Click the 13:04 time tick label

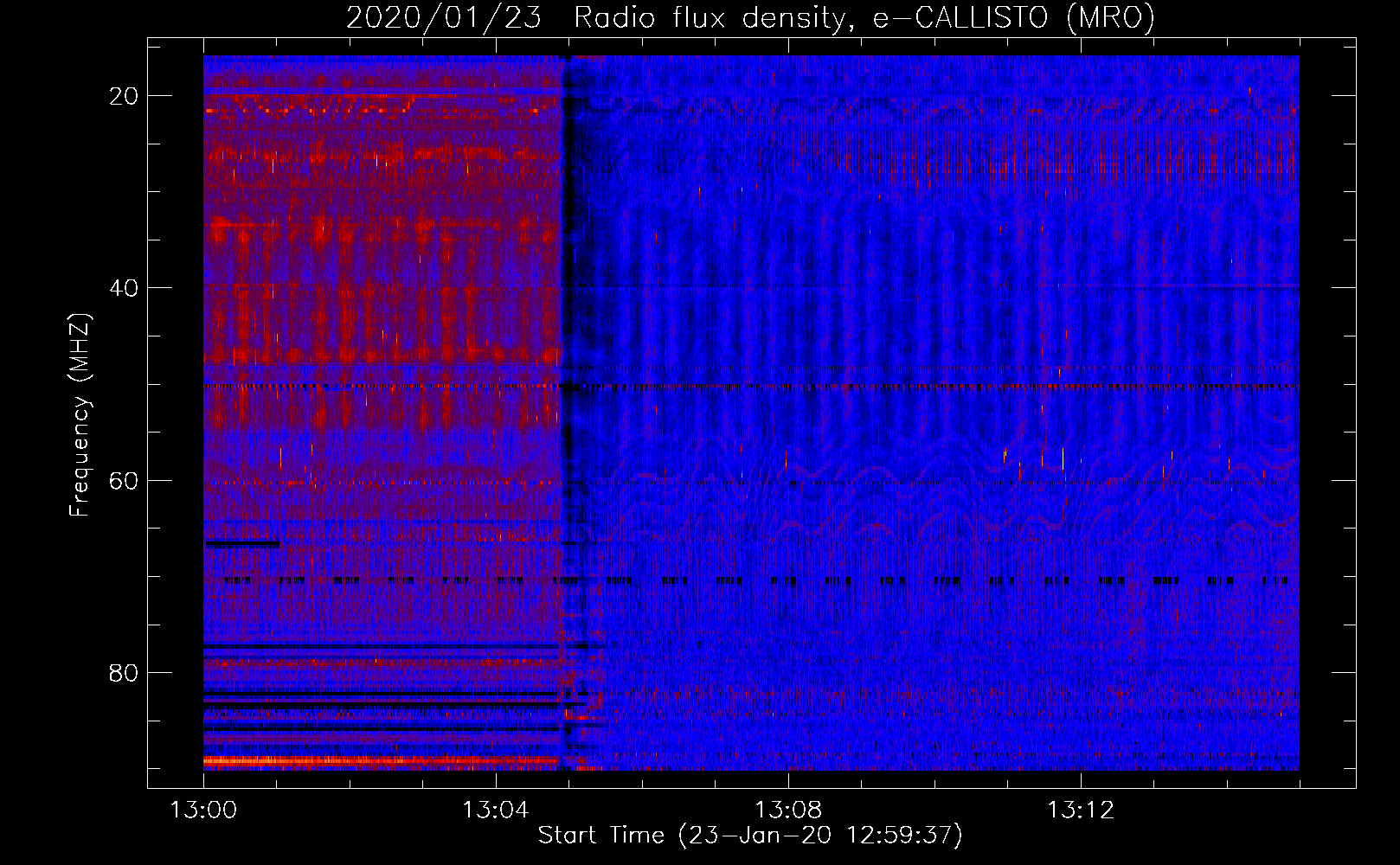[496, 811]
